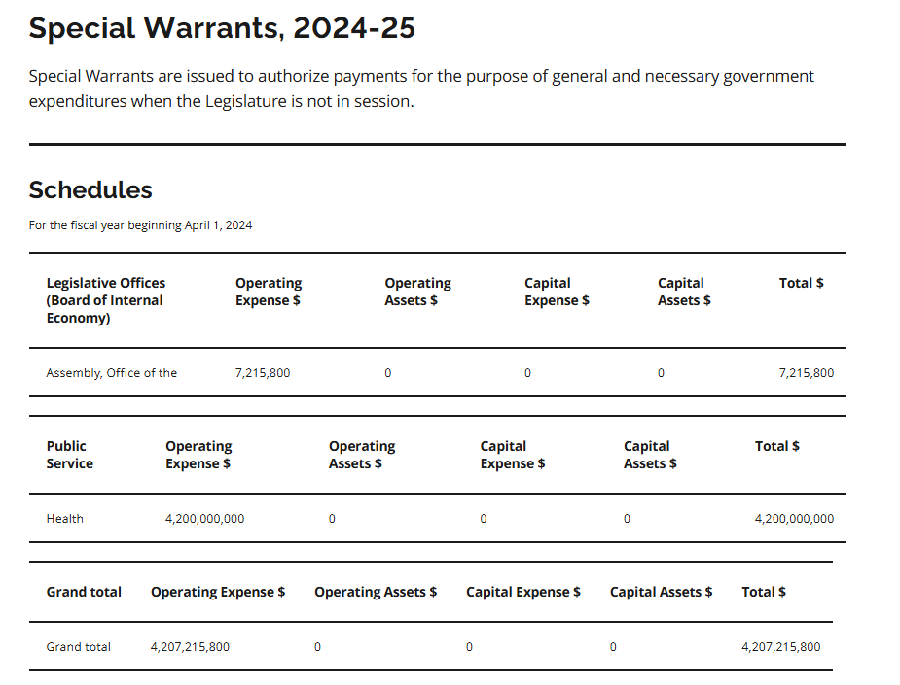The width and height of the screenshot is (900, 685).
Task: Click "Assembly, Office of the" row label
Action: (x=111, y=373)
